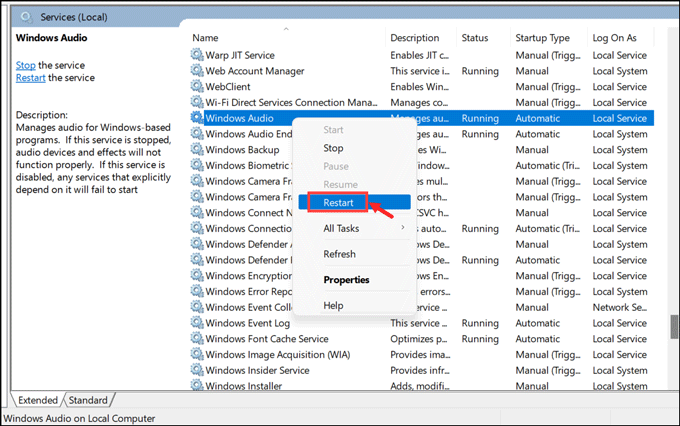Select Wi-Fi Direct Services Connection Manager row
680x426 pixels.
point(422,102)
